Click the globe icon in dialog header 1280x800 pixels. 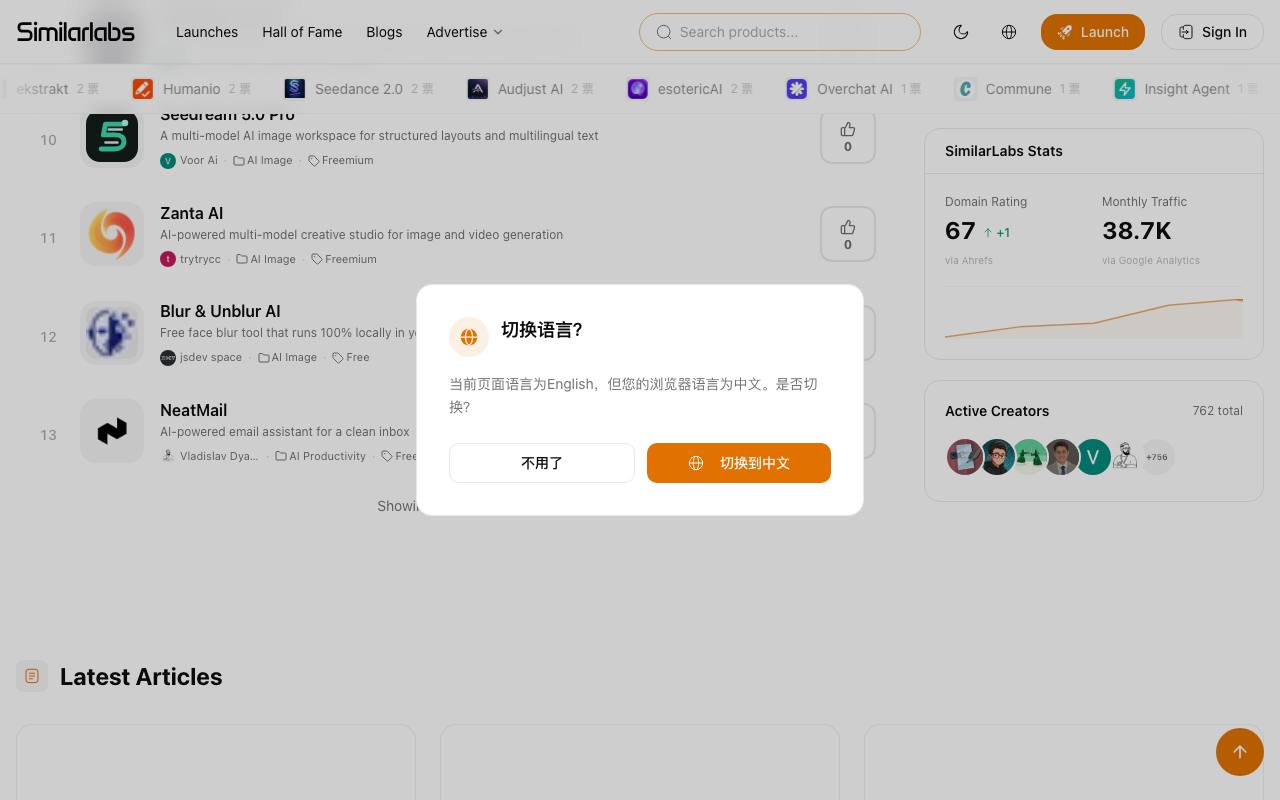pyautogui.click(x=469, y=337)
